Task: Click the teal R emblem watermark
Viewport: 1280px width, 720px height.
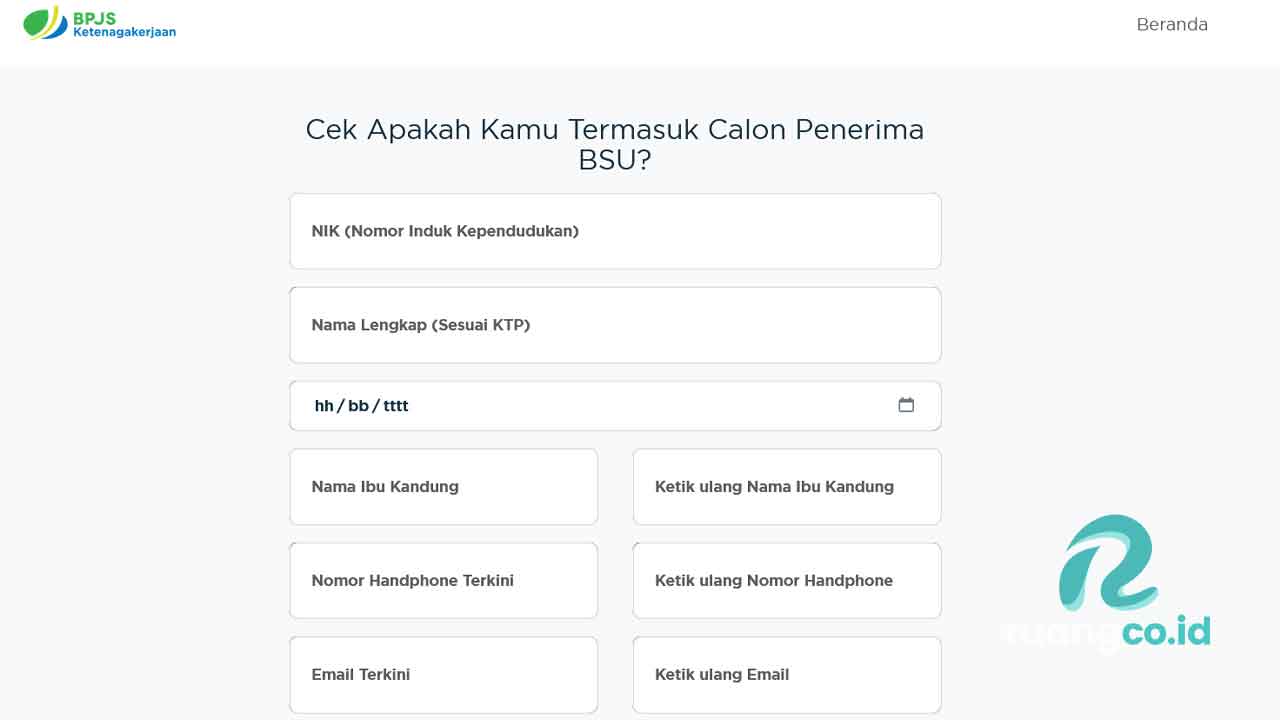Action: [x=1106, y=562]
